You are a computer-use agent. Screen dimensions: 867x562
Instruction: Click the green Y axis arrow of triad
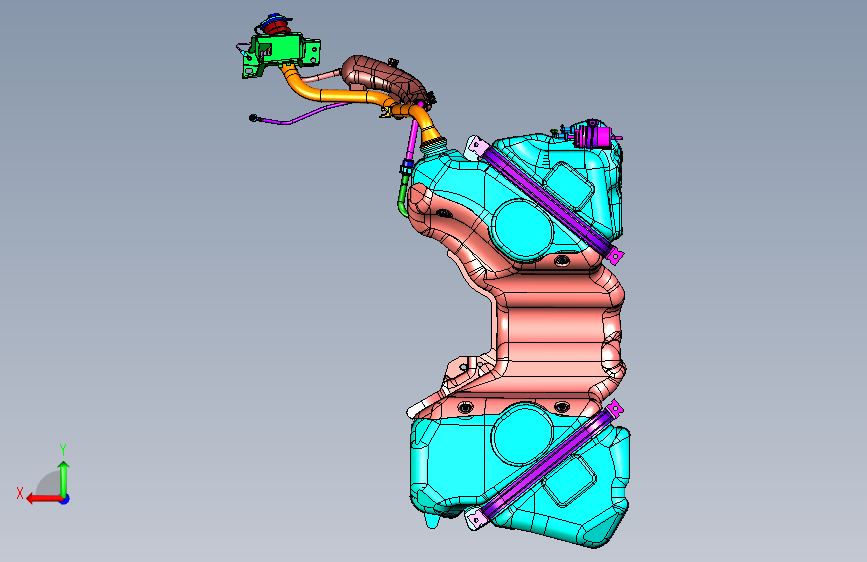64,479
